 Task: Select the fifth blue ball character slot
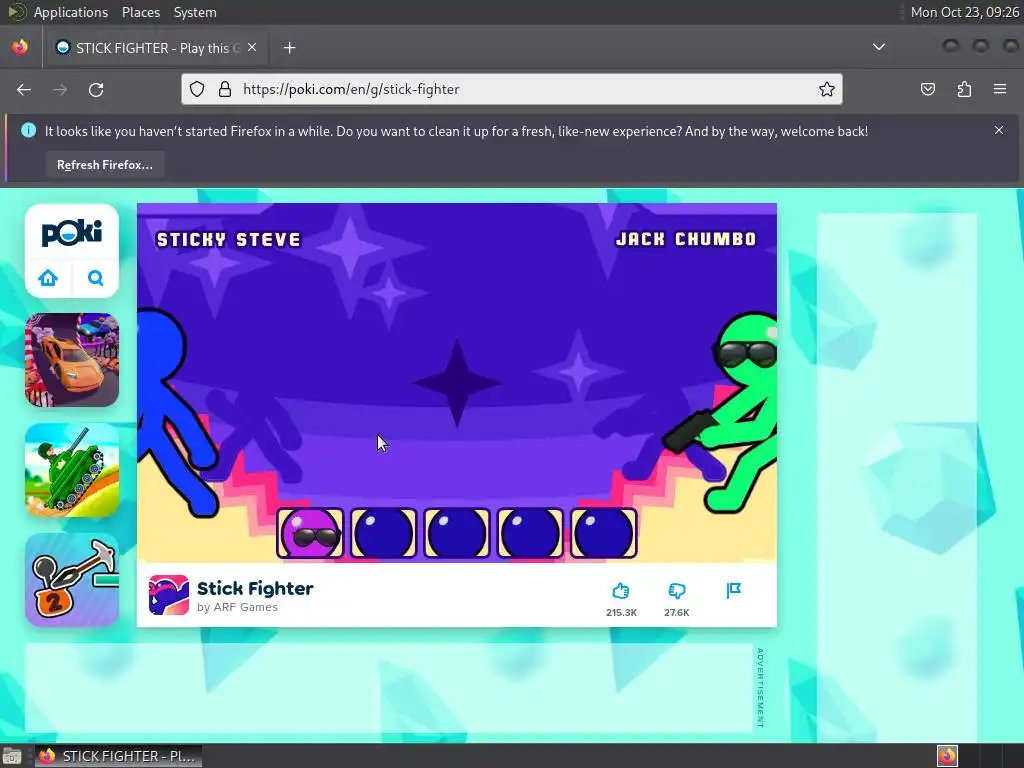(603, 534)
